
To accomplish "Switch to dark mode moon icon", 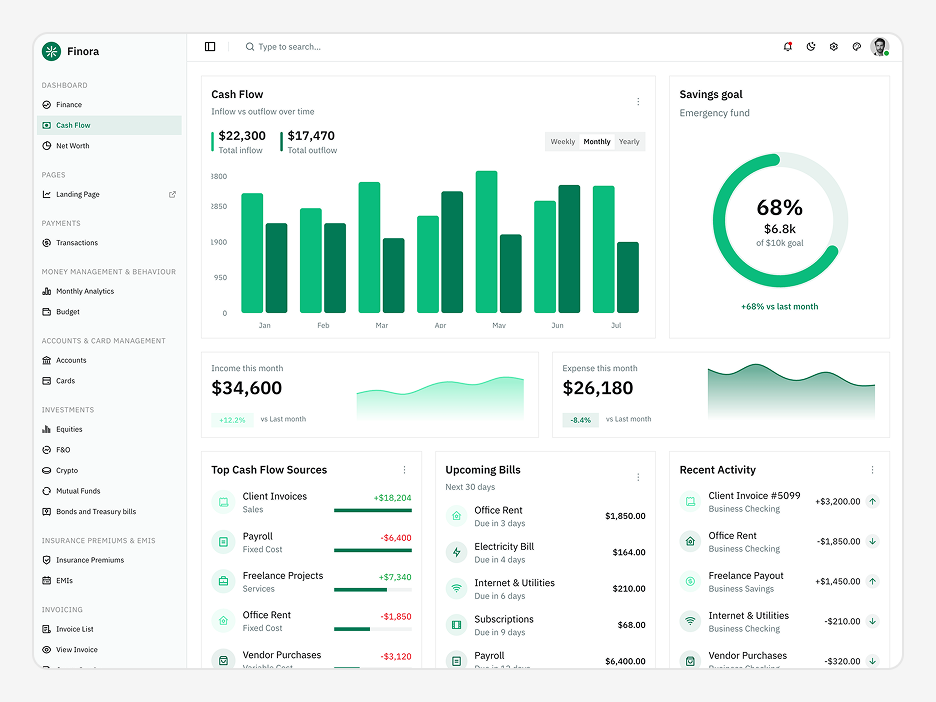I will 811,47.
